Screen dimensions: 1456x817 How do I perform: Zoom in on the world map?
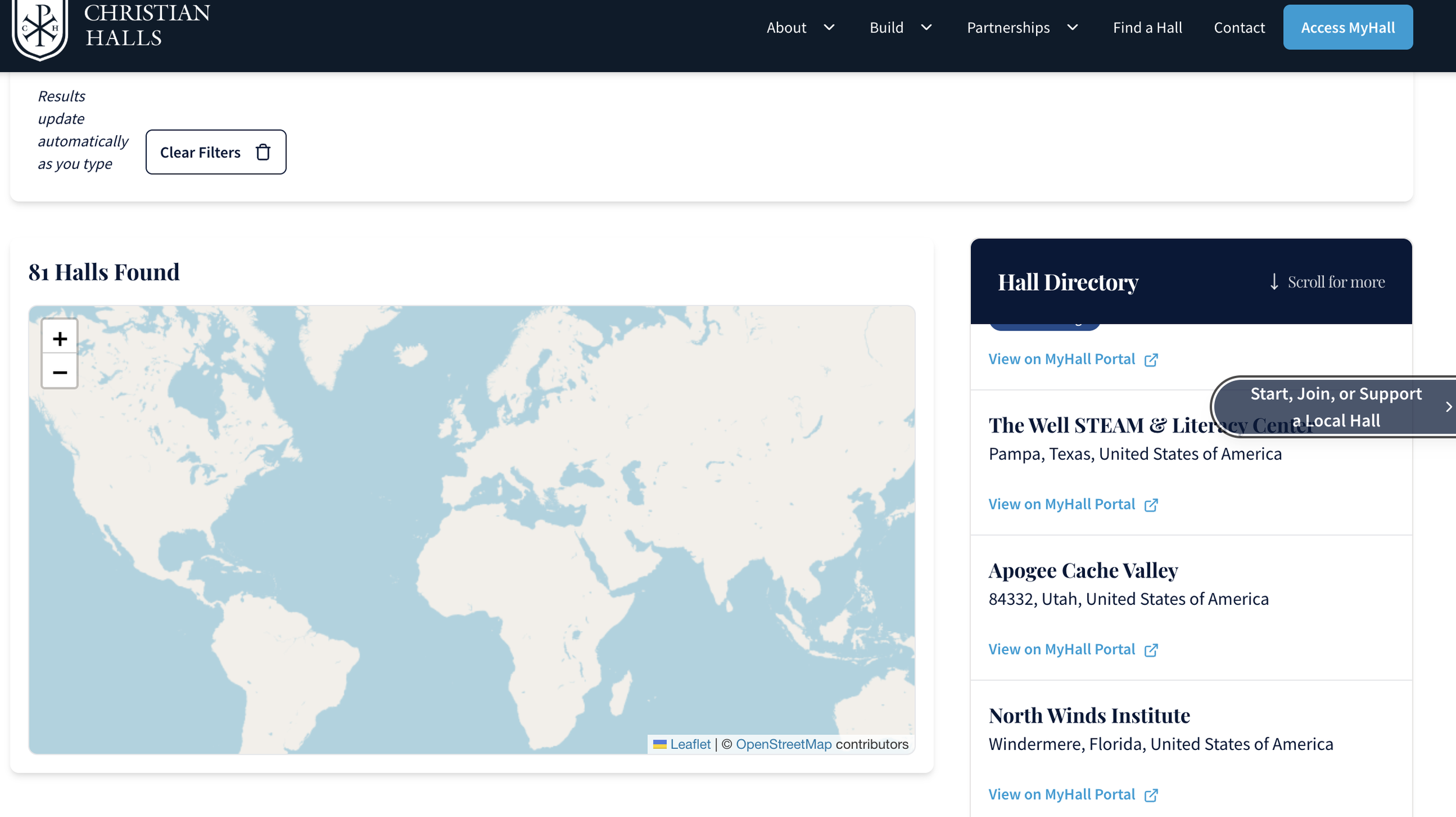(59, 338)
